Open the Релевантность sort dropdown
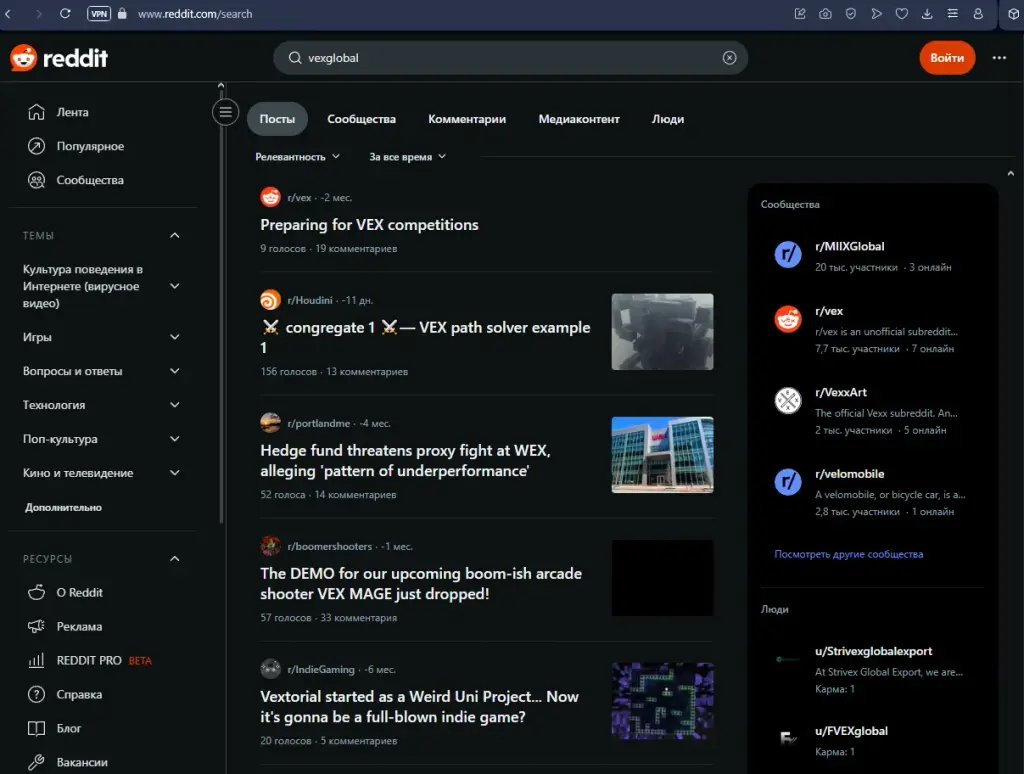Viewport: 1024px width, 774px height. (298, 157)
